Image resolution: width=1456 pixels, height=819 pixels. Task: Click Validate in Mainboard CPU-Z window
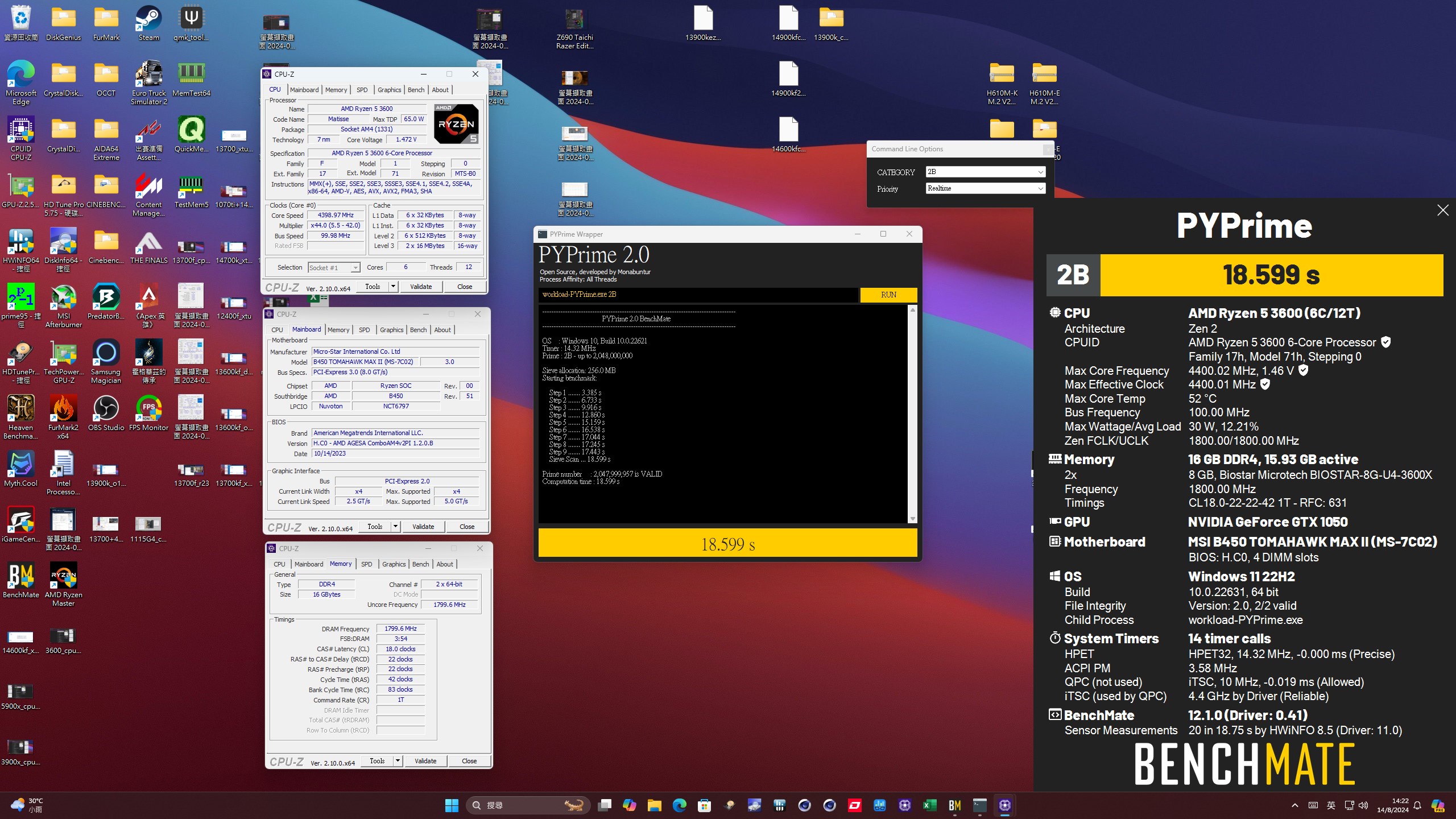click(423, 527)
